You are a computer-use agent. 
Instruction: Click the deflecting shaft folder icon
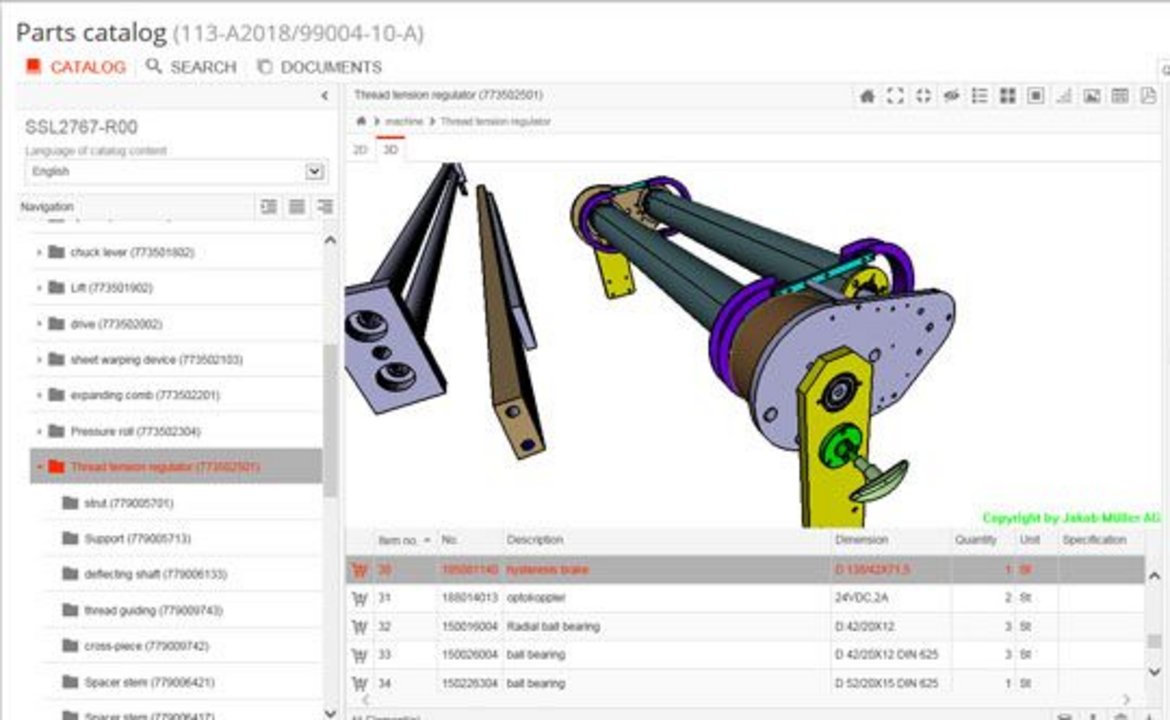click(x=70, y=574)
